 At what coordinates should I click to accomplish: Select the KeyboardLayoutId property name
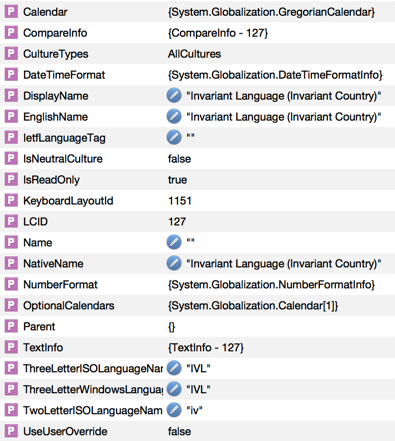pos(68,201)
